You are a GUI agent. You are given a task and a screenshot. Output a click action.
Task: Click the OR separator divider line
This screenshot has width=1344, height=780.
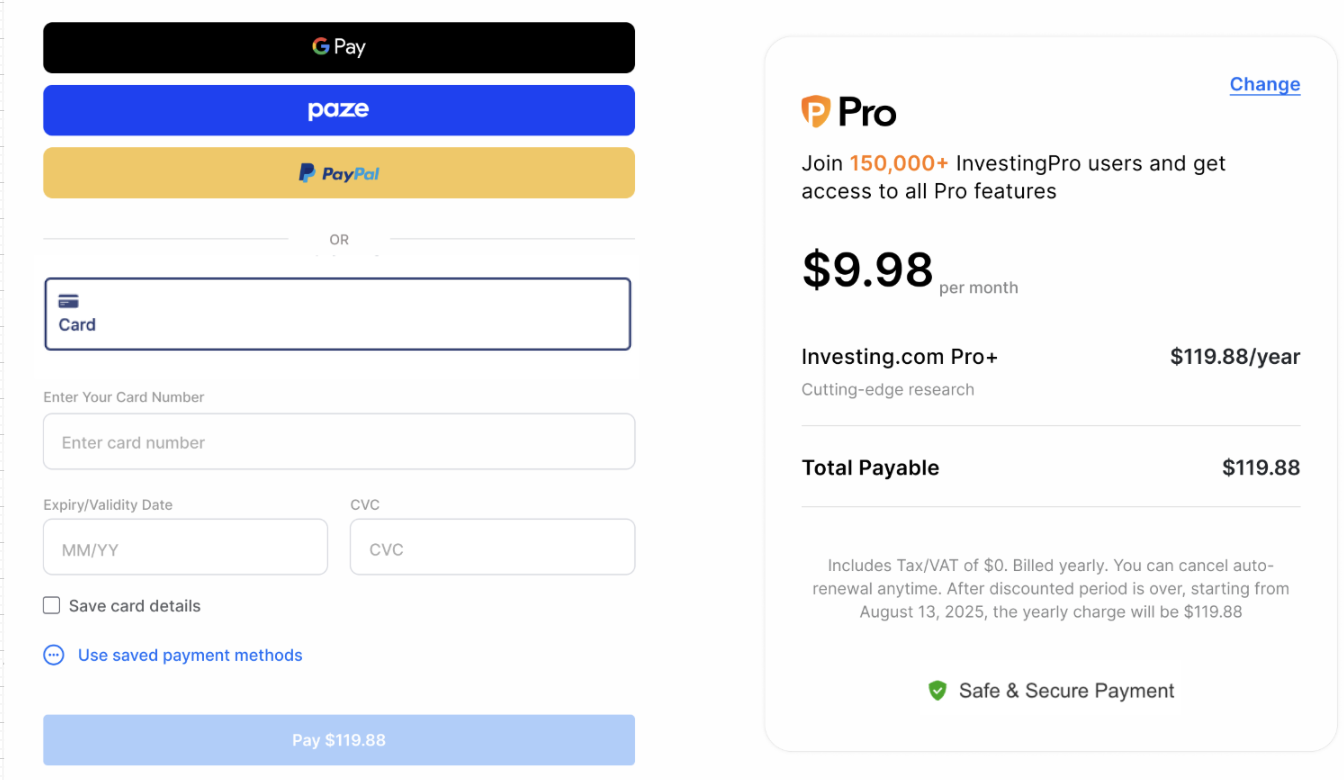(339, 239)
